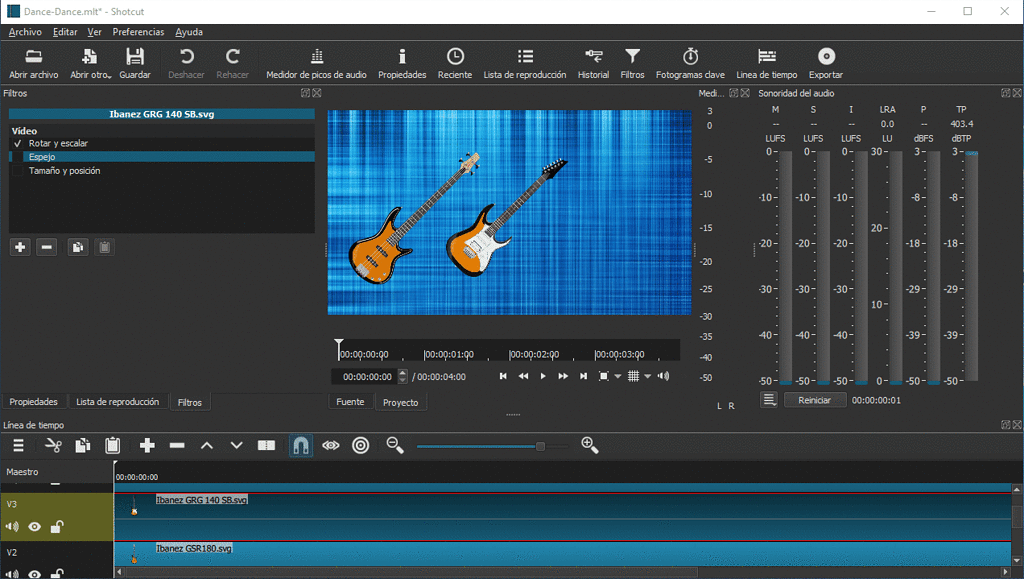Hide track V3 with the eye icon
This screenshot has height=579, width=1024.
pyautogui.click(x=35, y=527)
